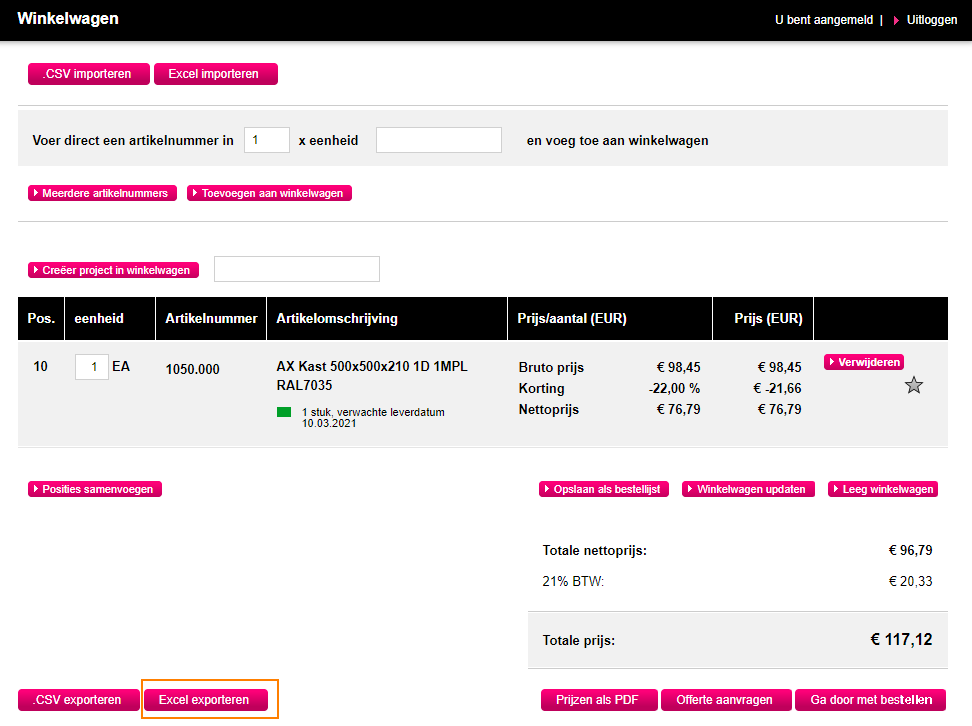Mark article 1050.000 as favorite with star
The width and height of the screenshot is (972, 726).
pos(914,386)
